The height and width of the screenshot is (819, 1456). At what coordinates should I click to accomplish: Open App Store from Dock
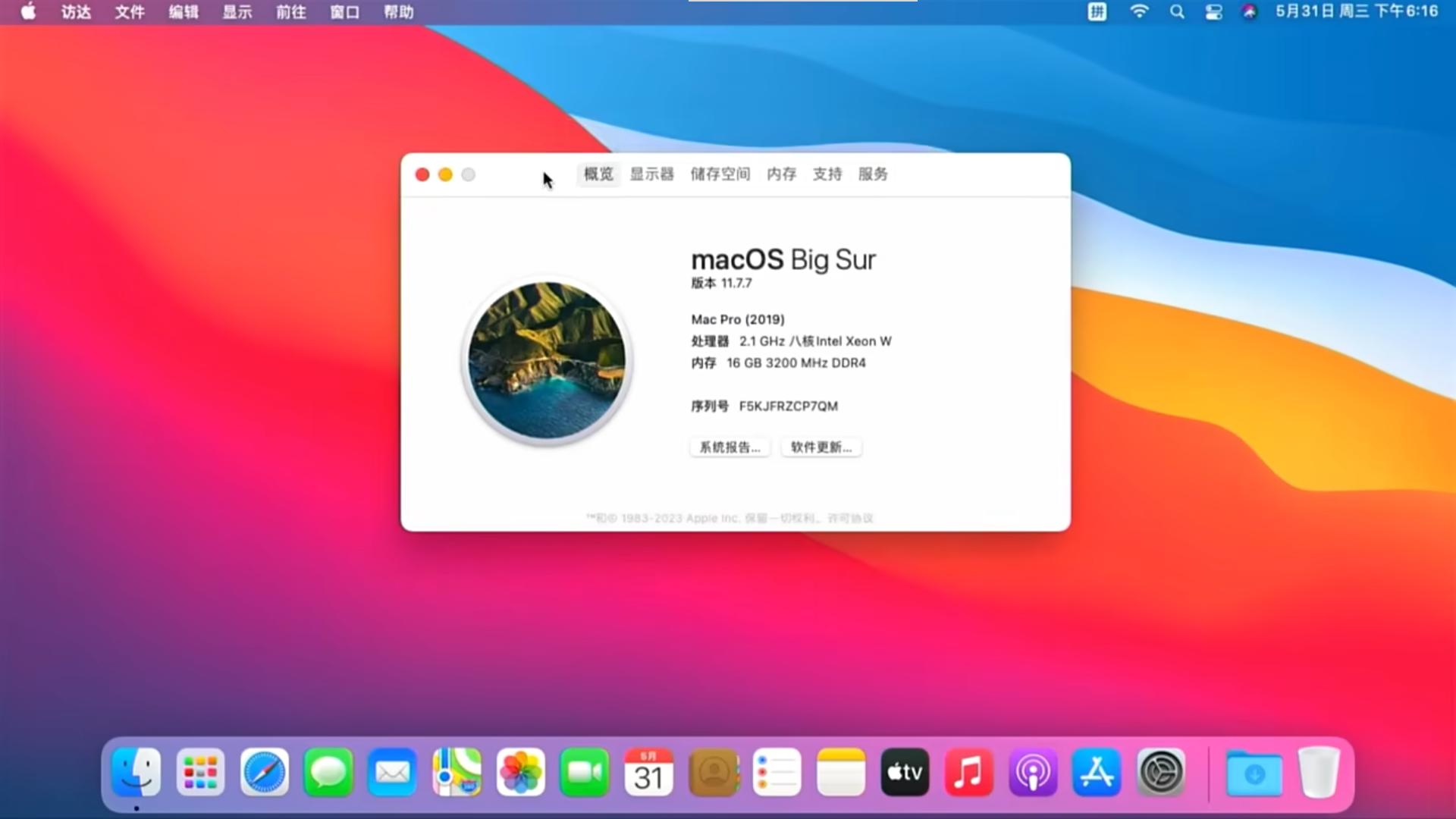[x=1097, y=773]
